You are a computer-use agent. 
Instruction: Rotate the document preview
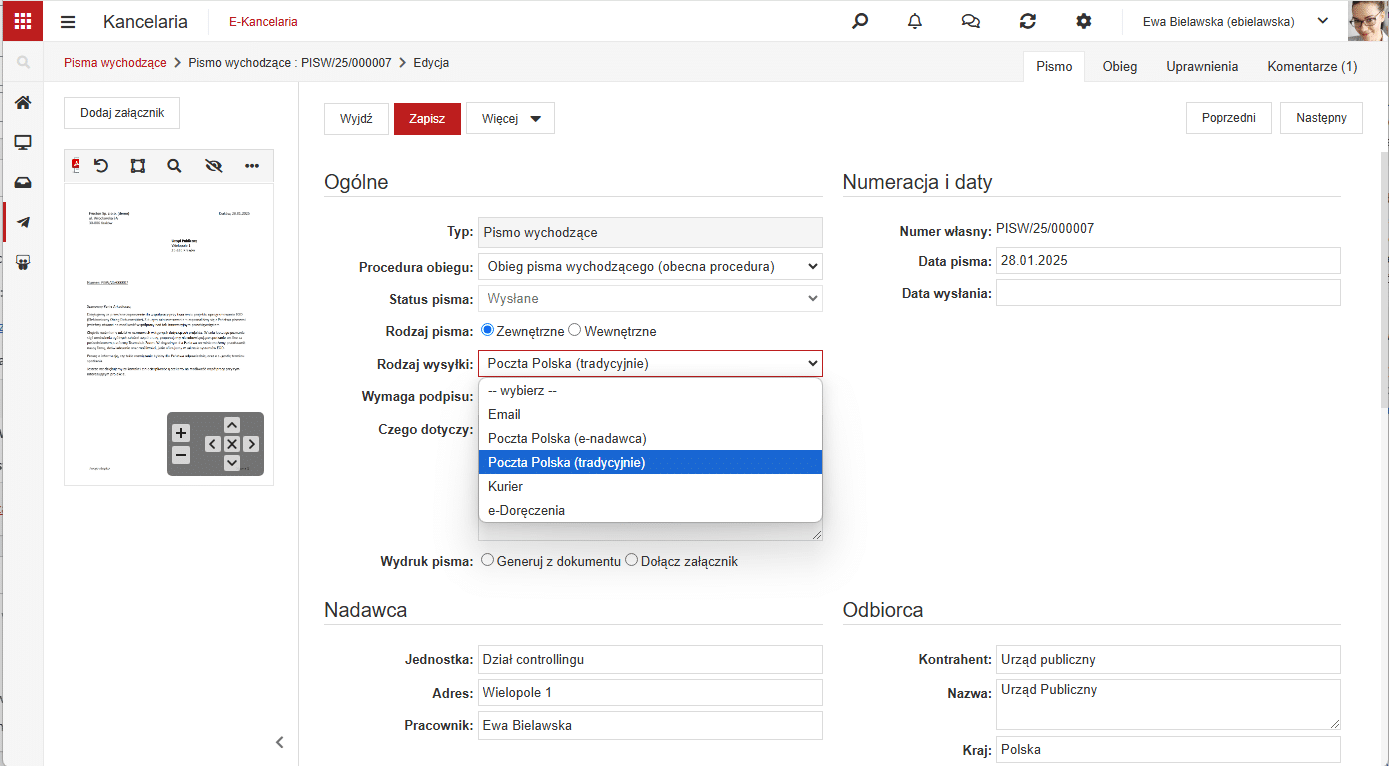pyautogui.click(x=101, y=166)
